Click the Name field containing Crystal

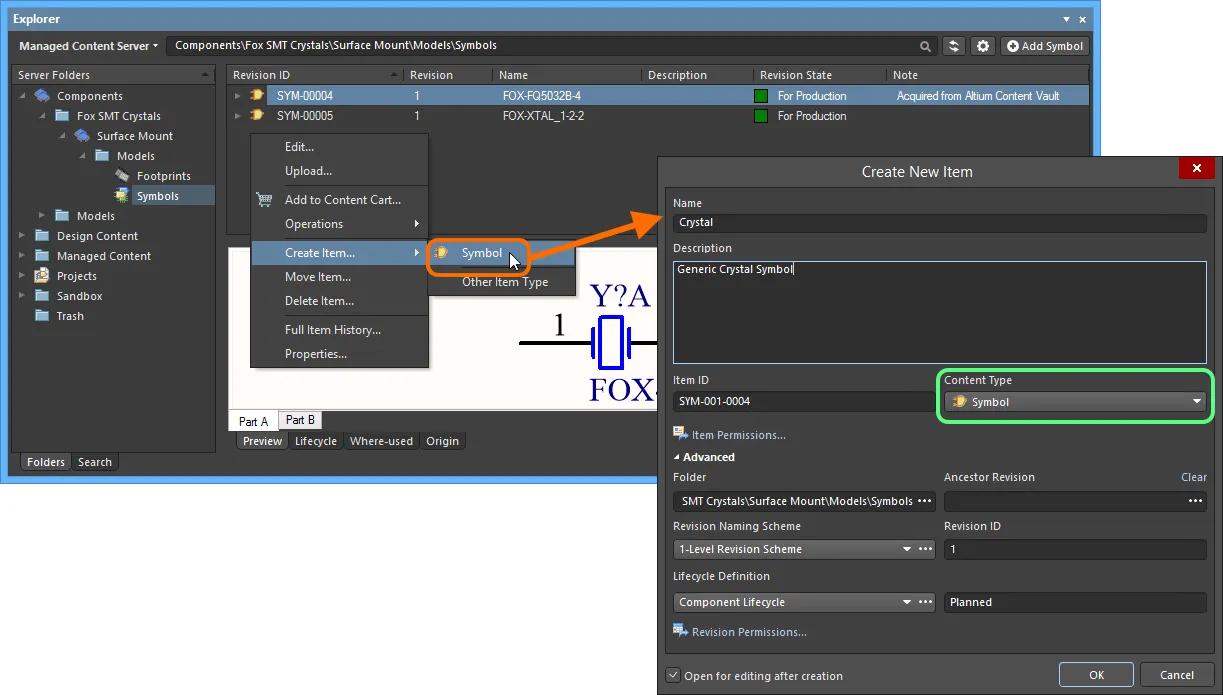[x=940, y=223]
